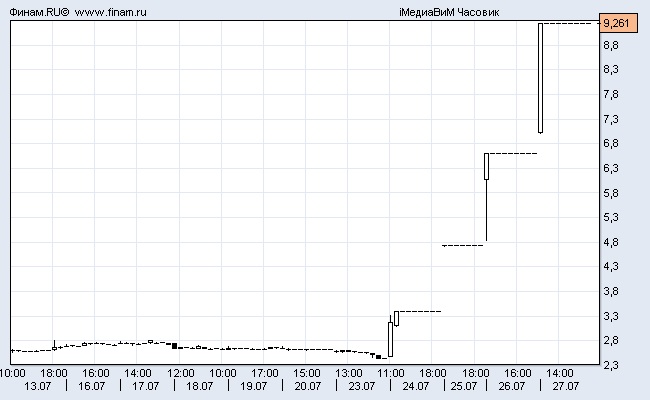650x400 pixels.
Task: Click the 3,3 price axis label
Action: point(611,316)
